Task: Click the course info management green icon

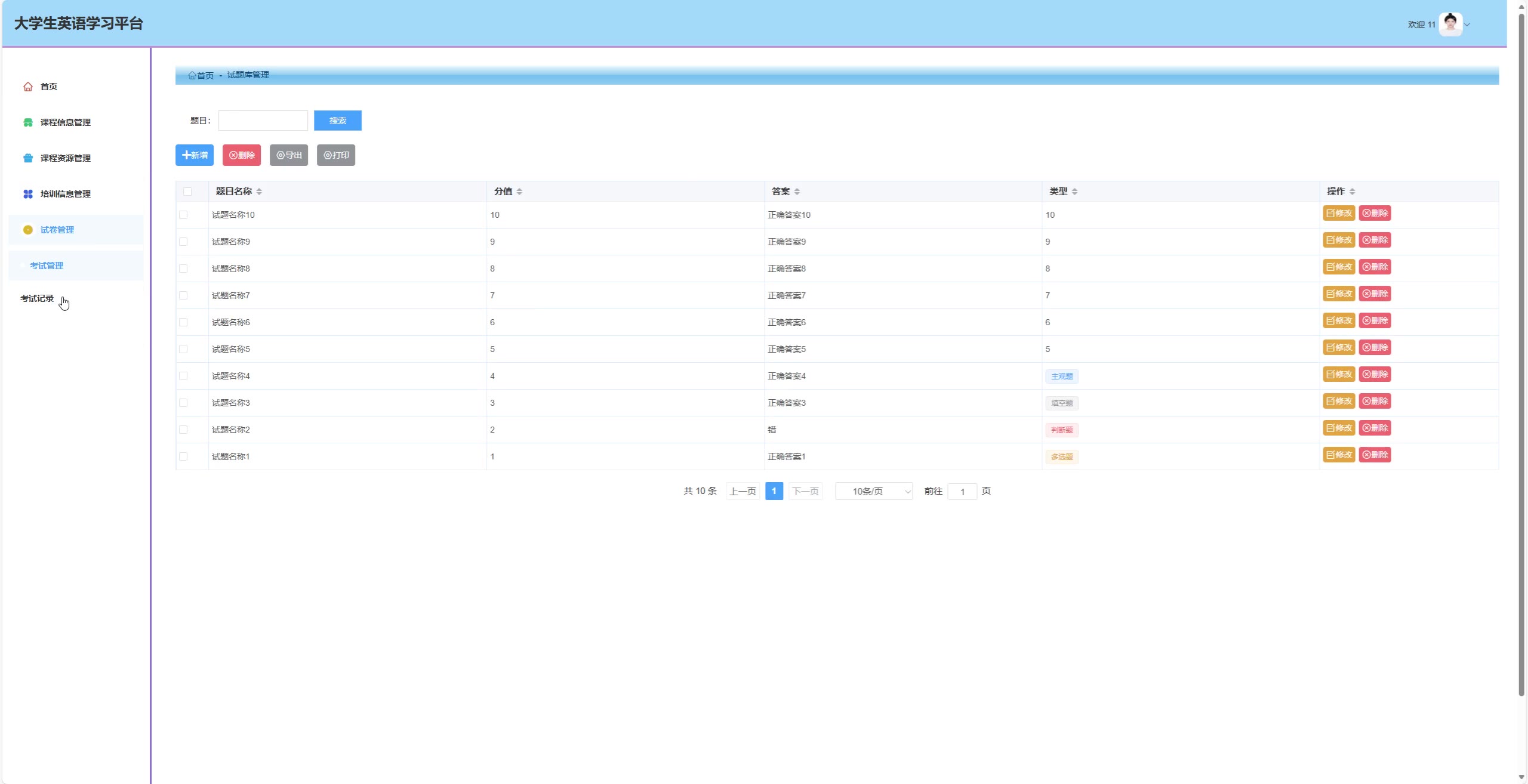Action: (x=27, y=122)
